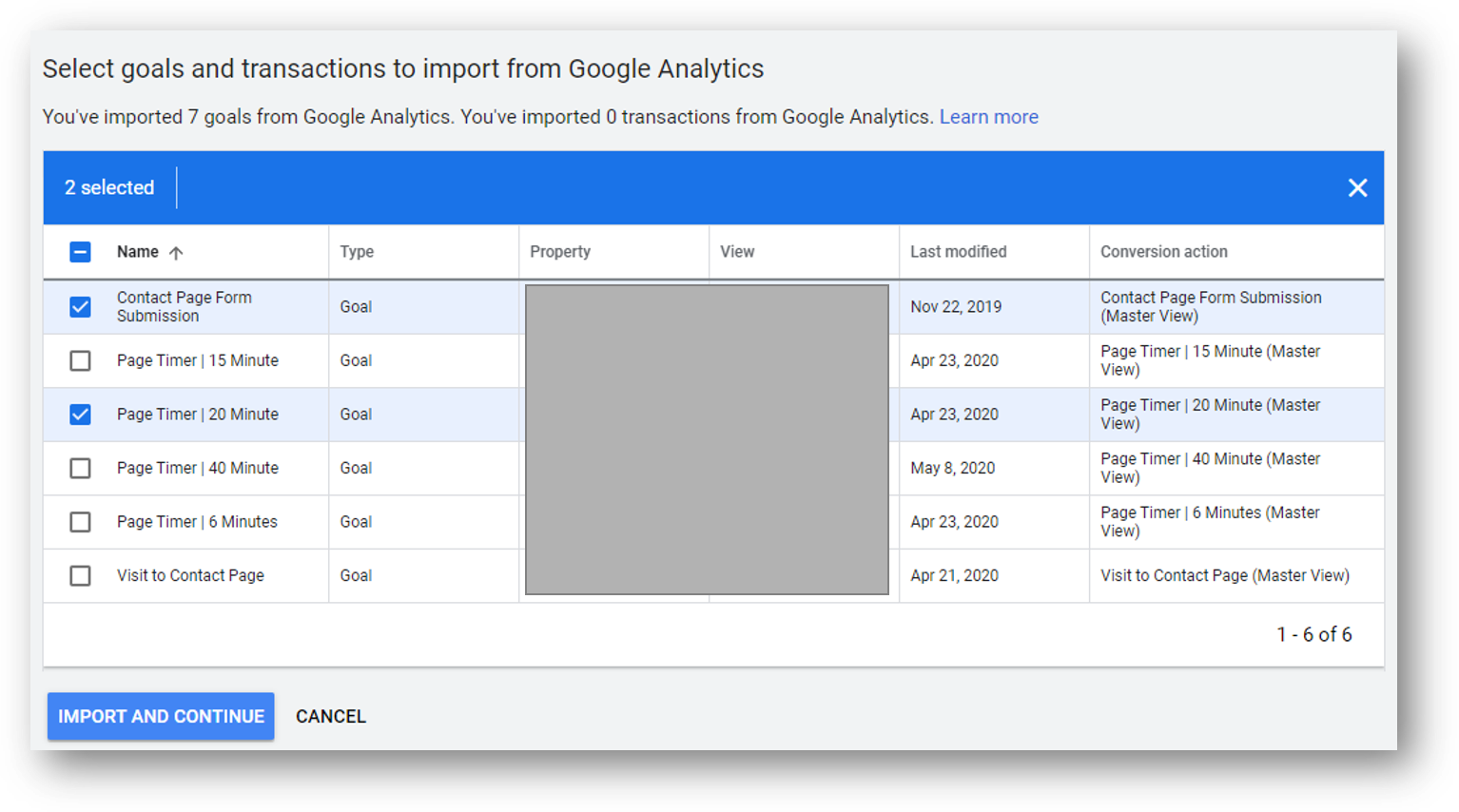Click the Import and Continue button
1459x812 pixels.
pos(161,716)
